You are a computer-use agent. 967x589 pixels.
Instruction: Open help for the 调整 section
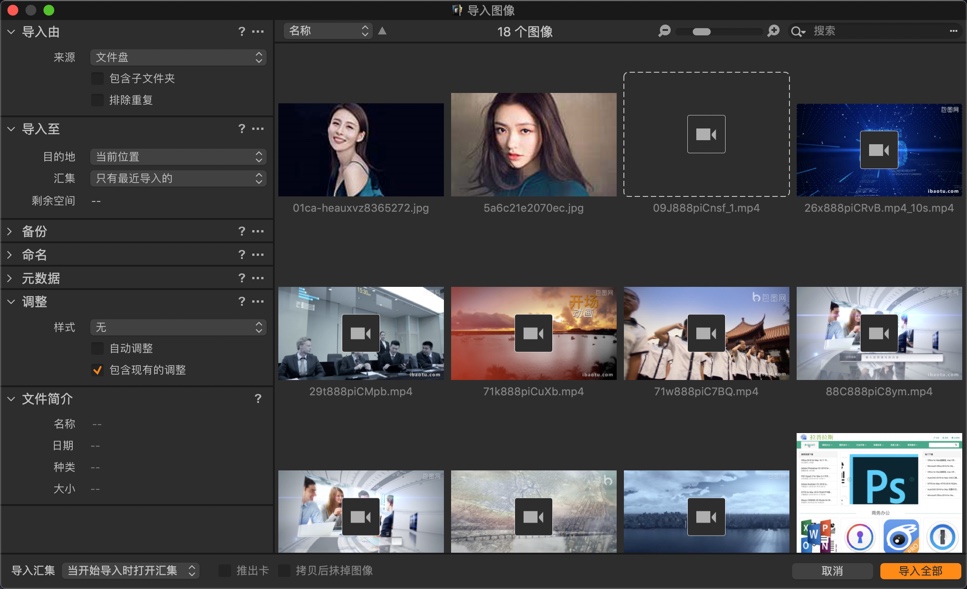pyautogui.click(x=242, y=301)
